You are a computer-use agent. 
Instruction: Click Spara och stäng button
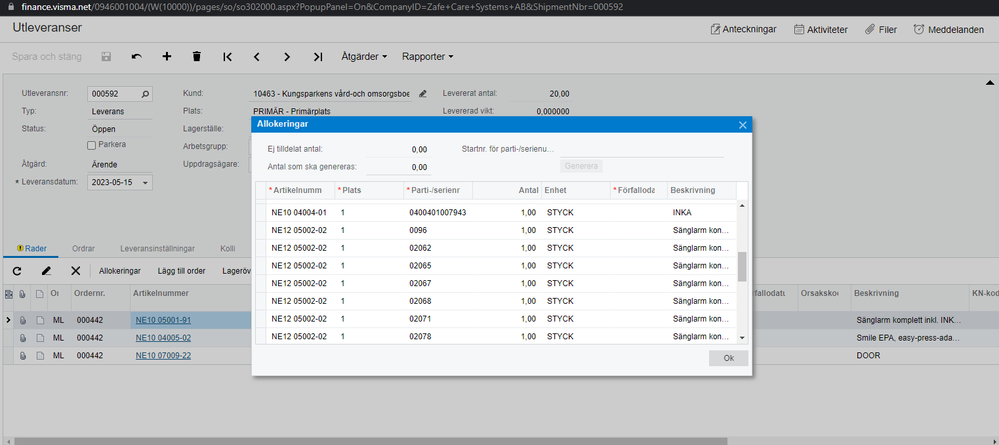[x=47, y=57]
